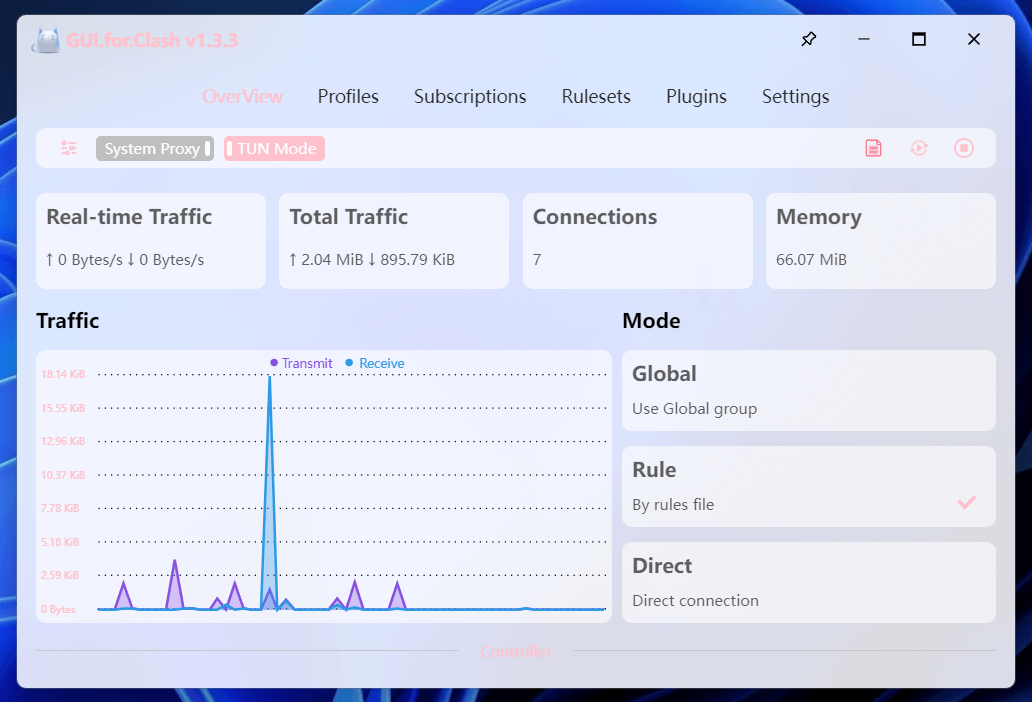Open the Connections card
The height and width of the screenshot is (702, 1032).
[638, 241]
